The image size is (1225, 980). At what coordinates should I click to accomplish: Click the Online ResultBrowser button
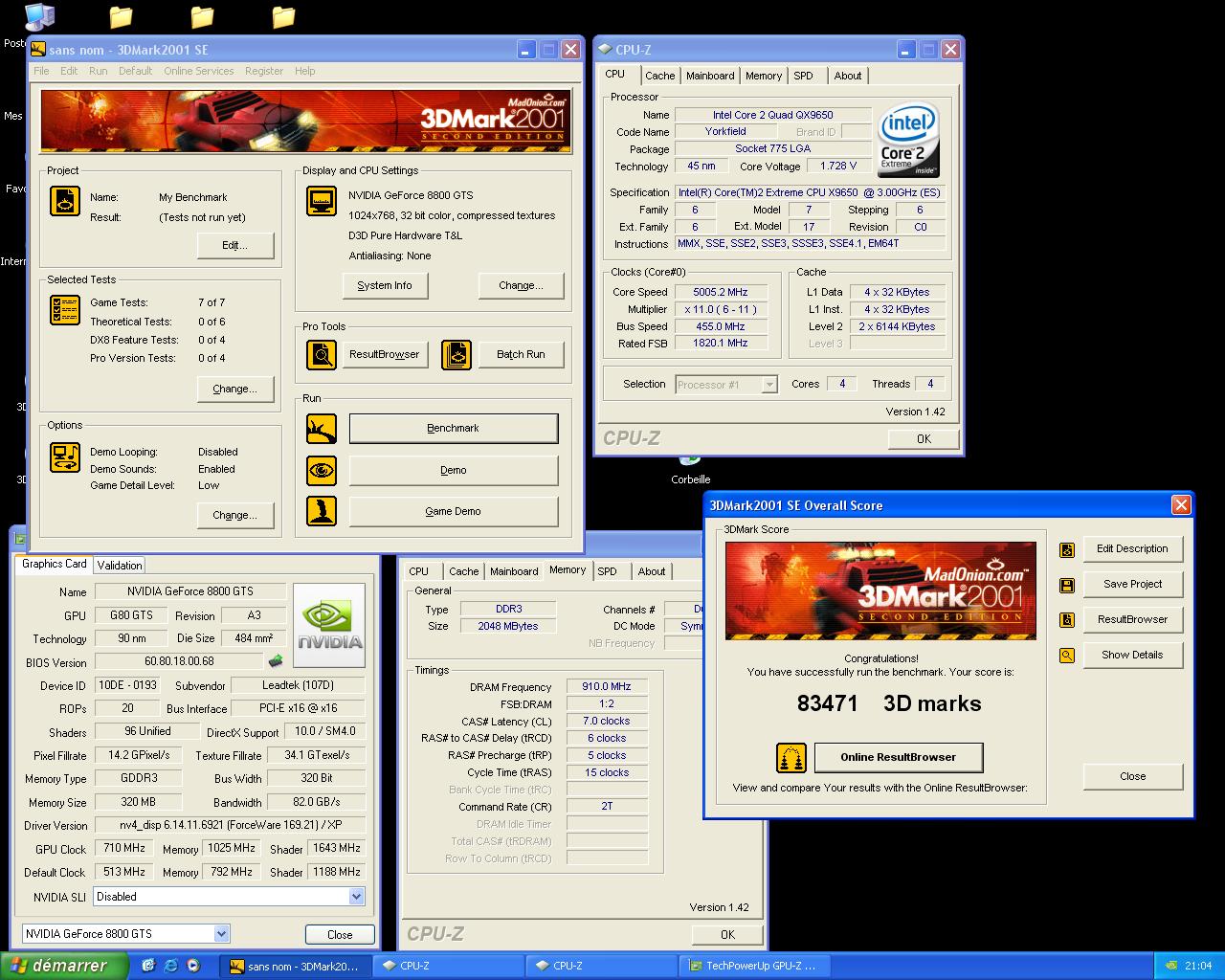(x=899, y=758)
